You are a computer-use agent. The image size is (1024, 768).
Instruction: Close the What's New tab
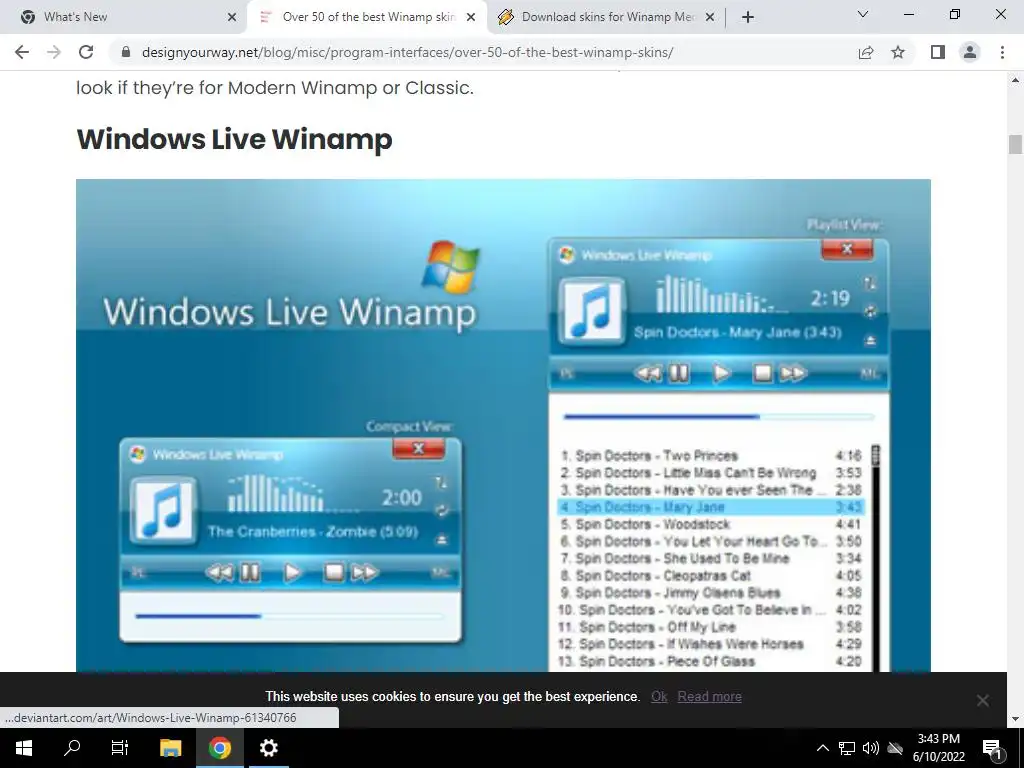pos(232,18)
